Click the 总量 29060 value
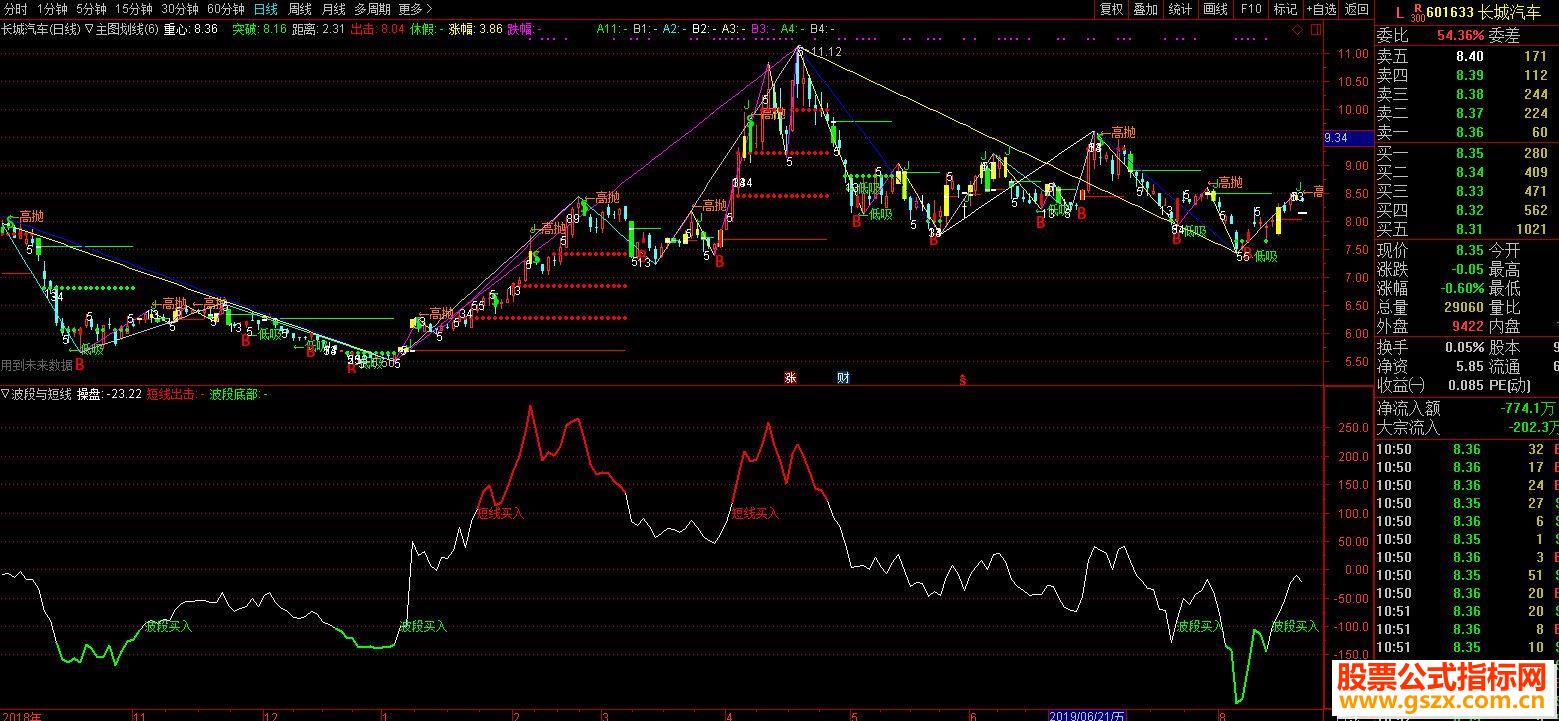The width and height of the screenshot is (1559, 721). (1462, 307)
